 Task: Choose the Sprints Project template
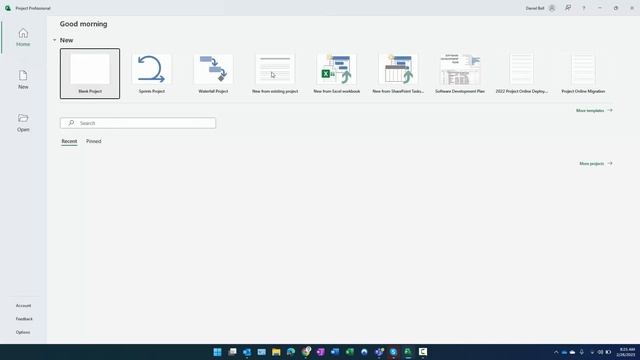tap(152, 73)
